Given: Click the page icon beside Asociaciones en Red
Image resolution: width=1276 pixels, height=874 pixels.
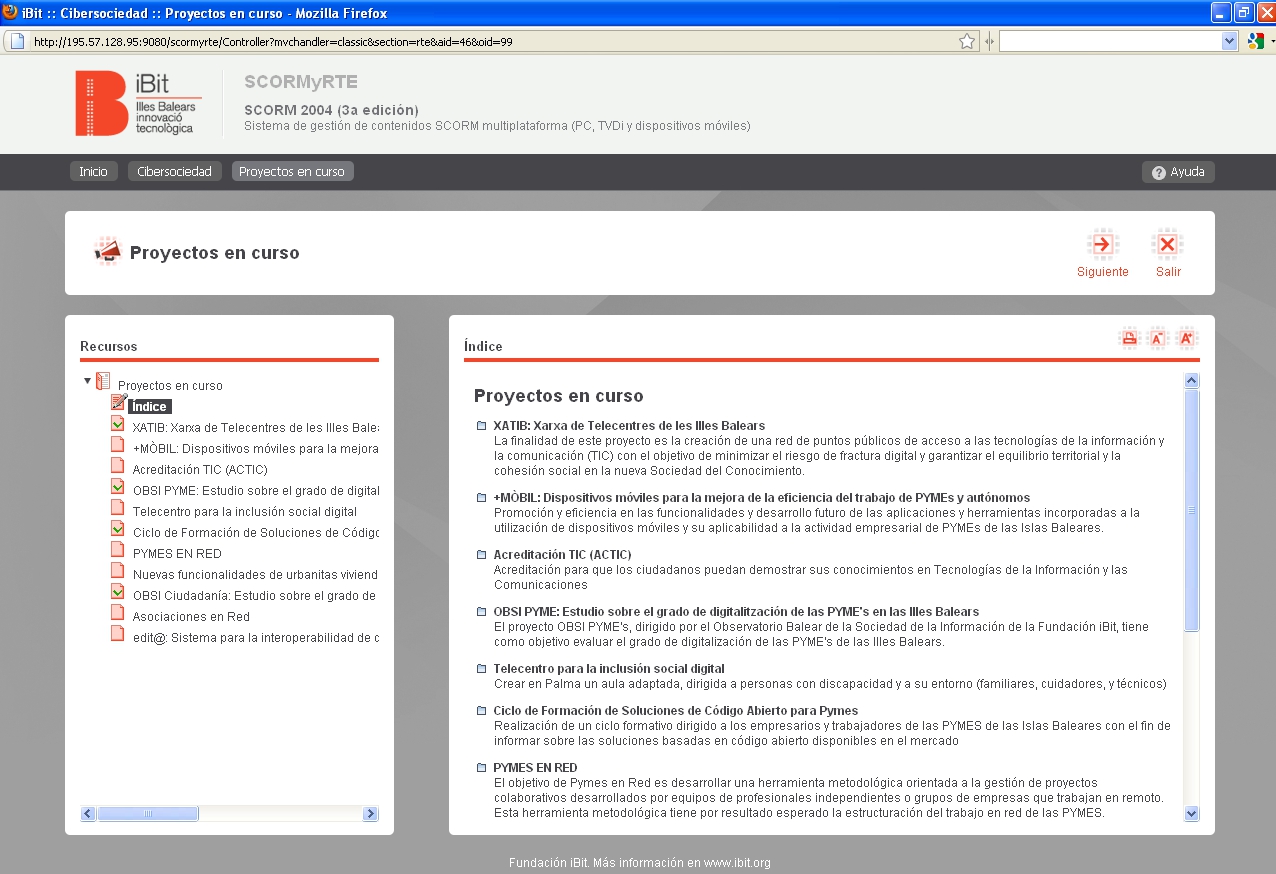Looking at the screenshot, I should click(118, 613).
